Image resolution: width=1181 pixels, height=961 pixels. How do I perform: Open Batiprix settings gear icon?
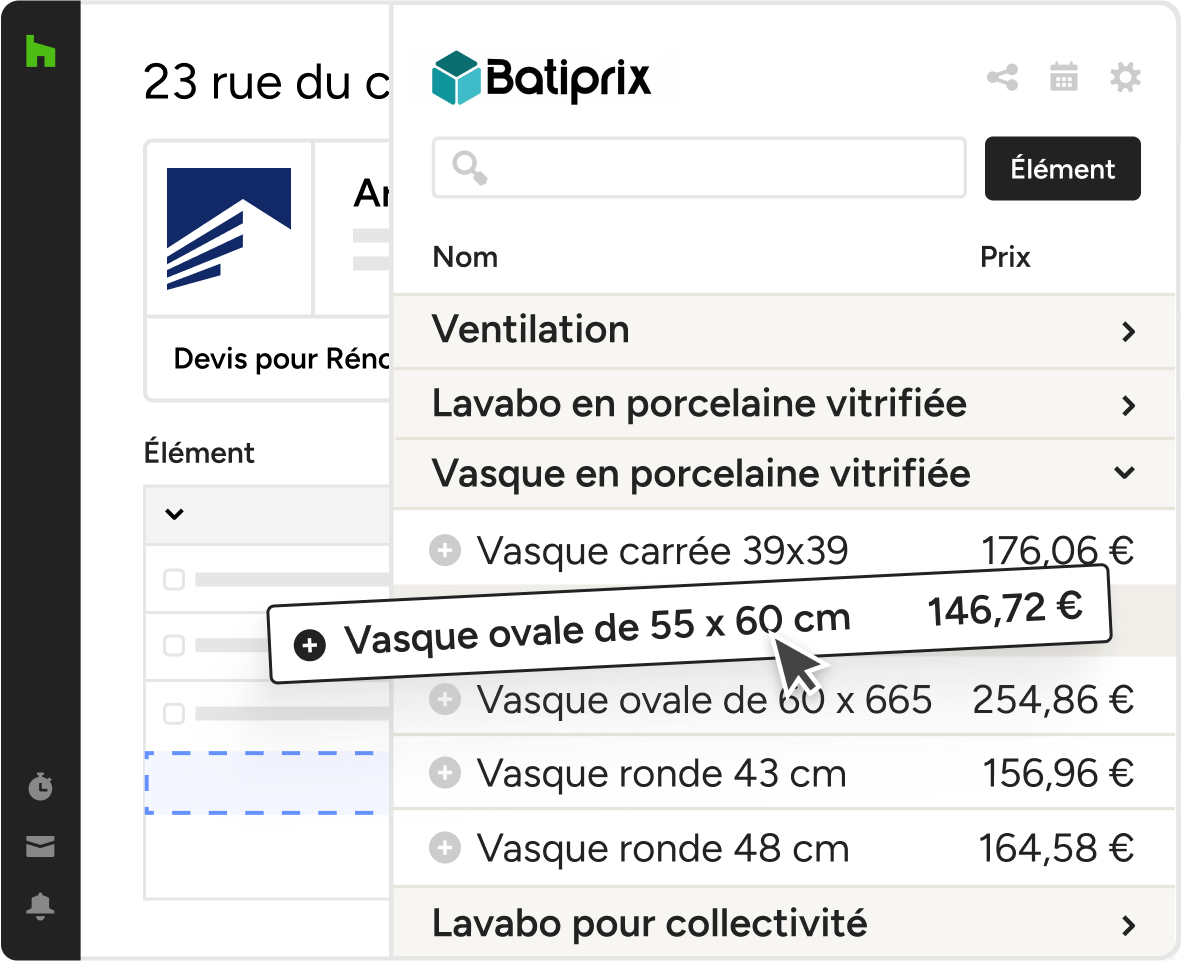coord(1125,77)
